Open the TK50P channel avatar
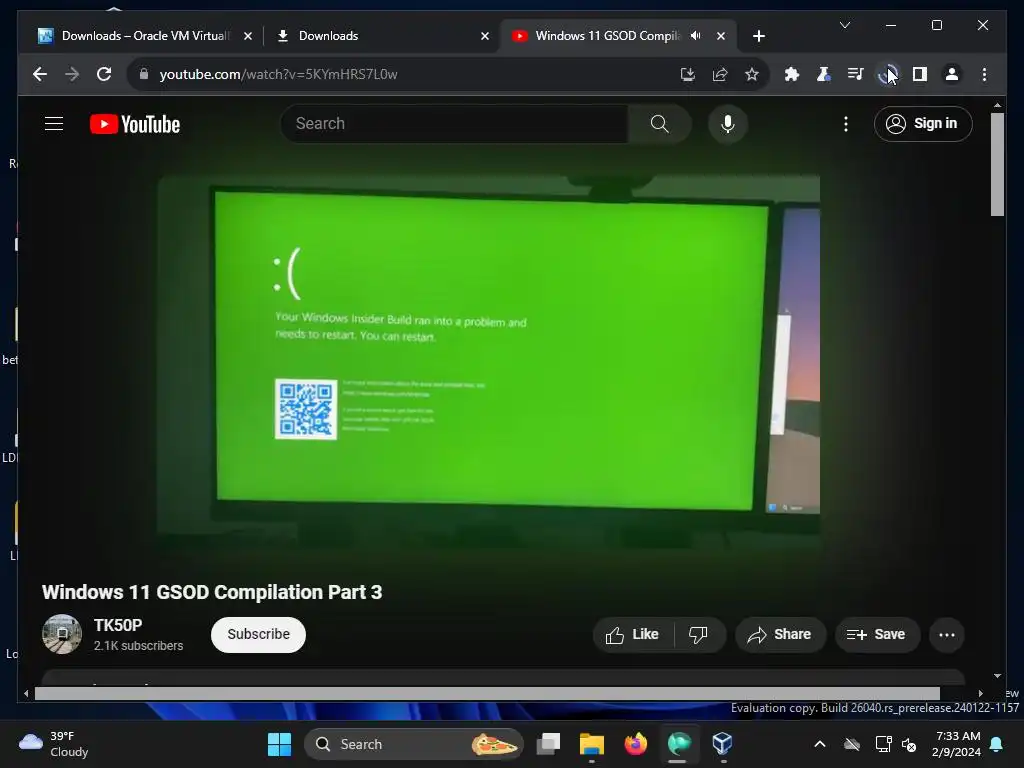 62,634
